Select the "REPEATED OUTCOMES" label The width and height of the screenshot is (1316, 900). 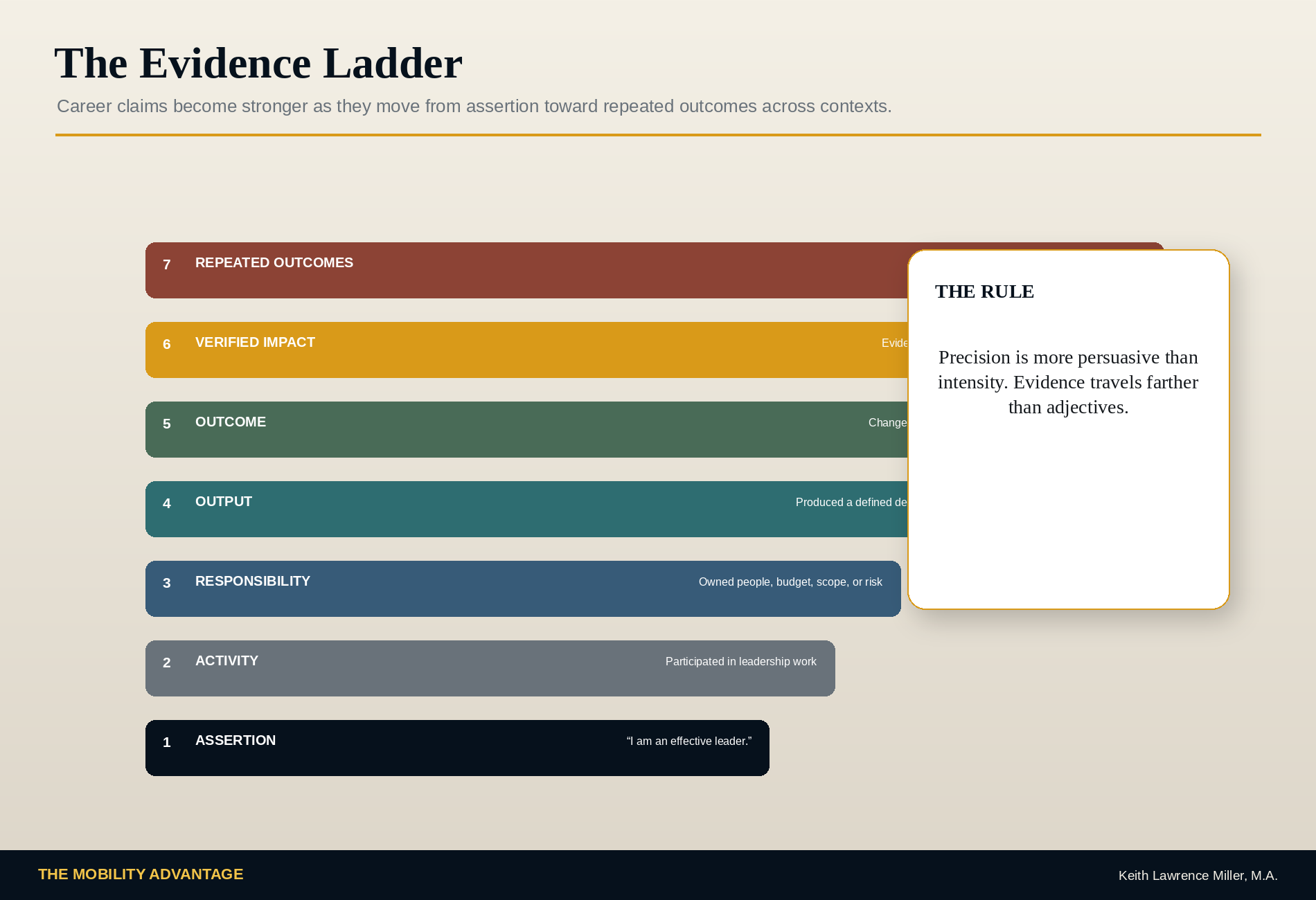[x=274, y=262]
